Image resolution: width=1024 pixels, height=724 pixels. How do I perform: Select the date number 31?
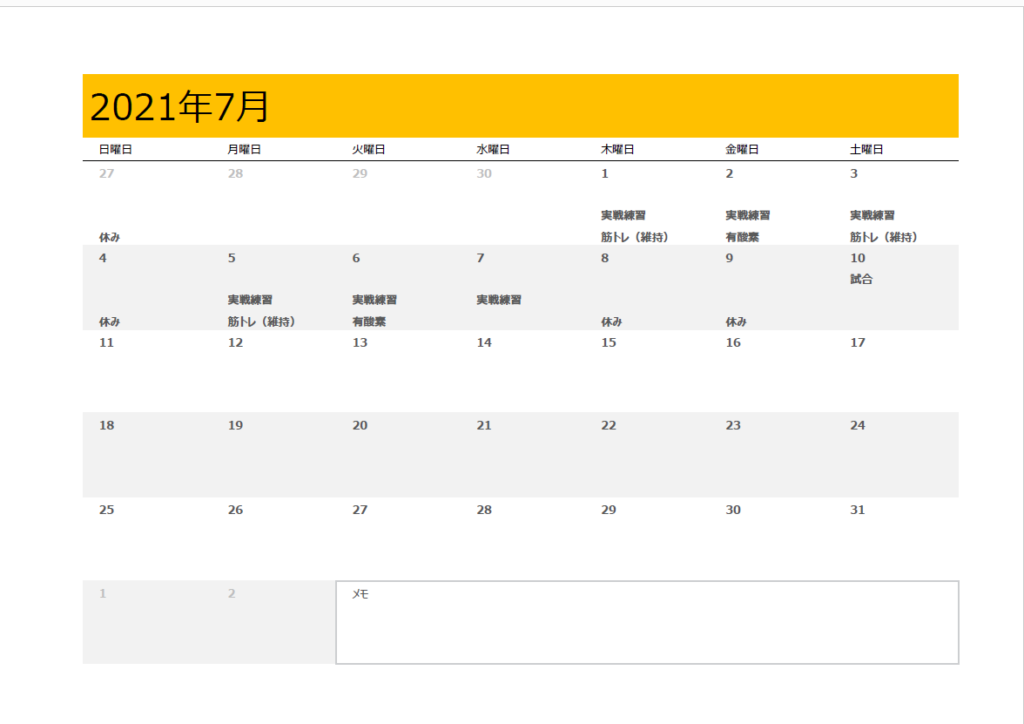857,510
